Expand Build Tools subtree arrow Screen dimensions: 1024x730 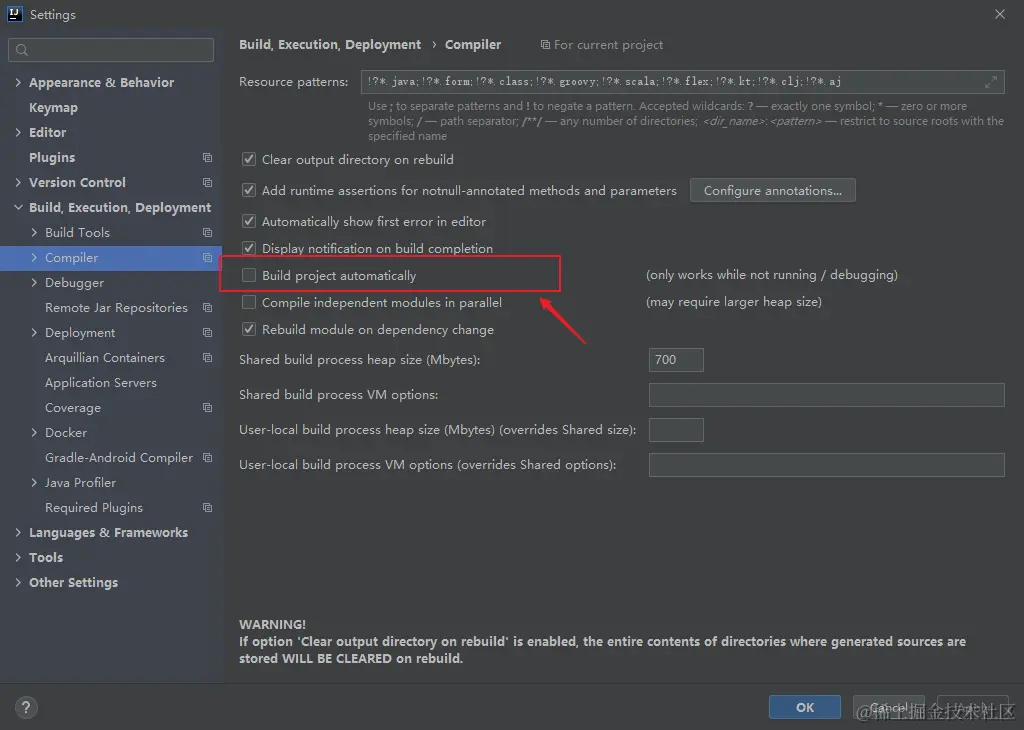(x=34, y=232)
